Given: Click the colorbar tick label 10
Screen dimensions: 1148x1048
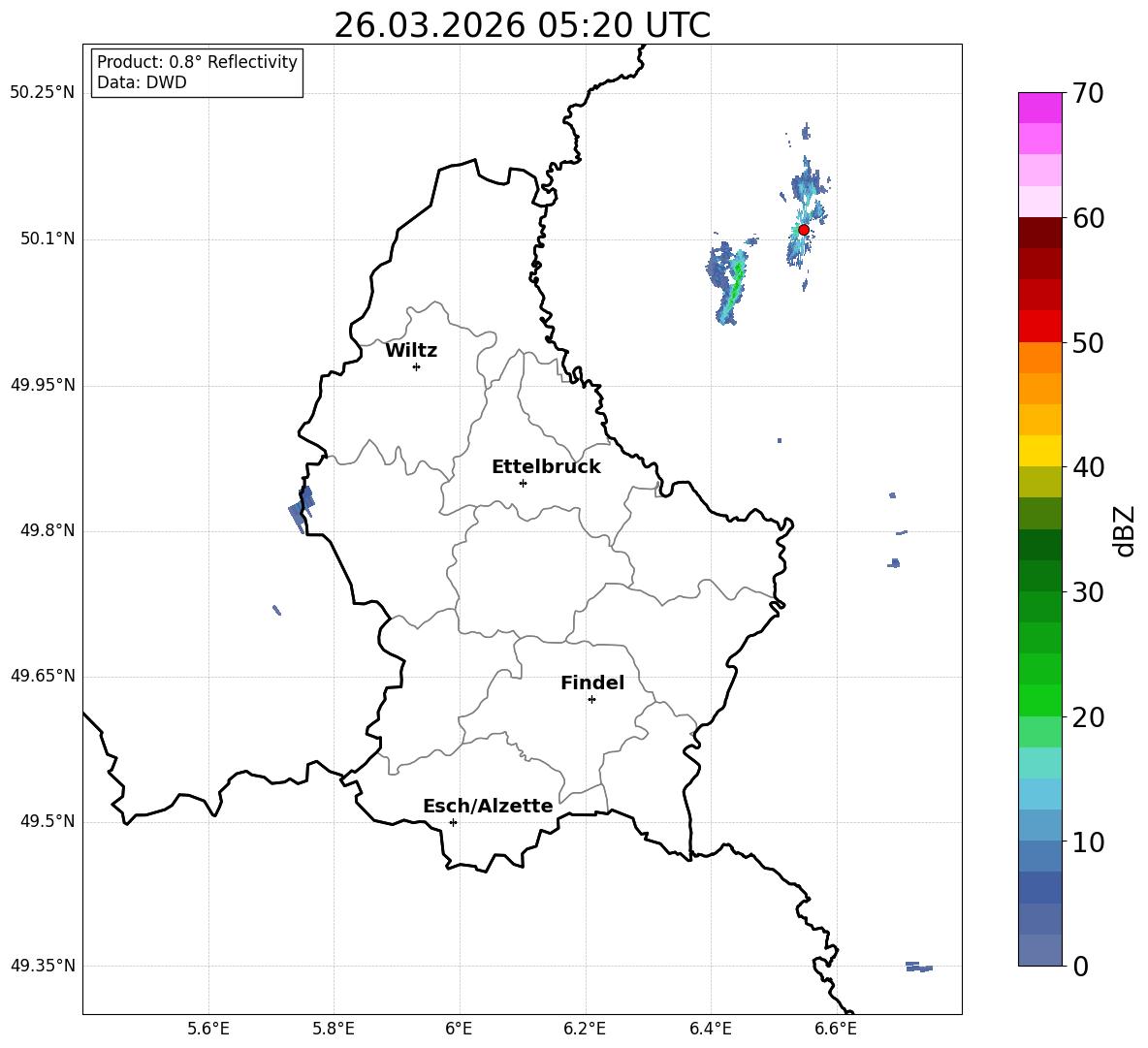Looking at the screenshot, I should pyautogui.click(x=1088, y=842).
